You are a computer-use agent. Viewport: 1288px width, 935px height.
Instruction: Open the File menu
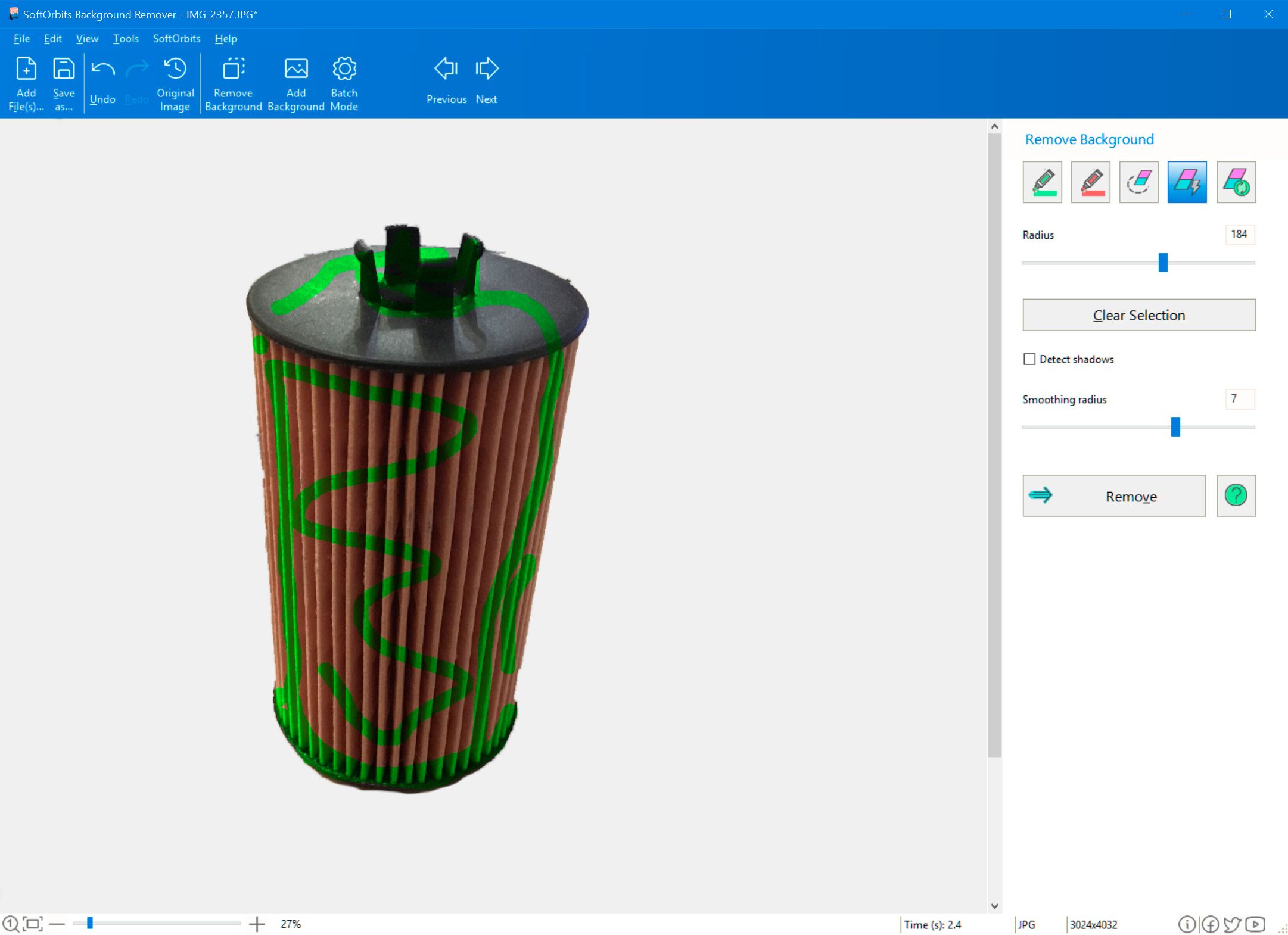20,39
